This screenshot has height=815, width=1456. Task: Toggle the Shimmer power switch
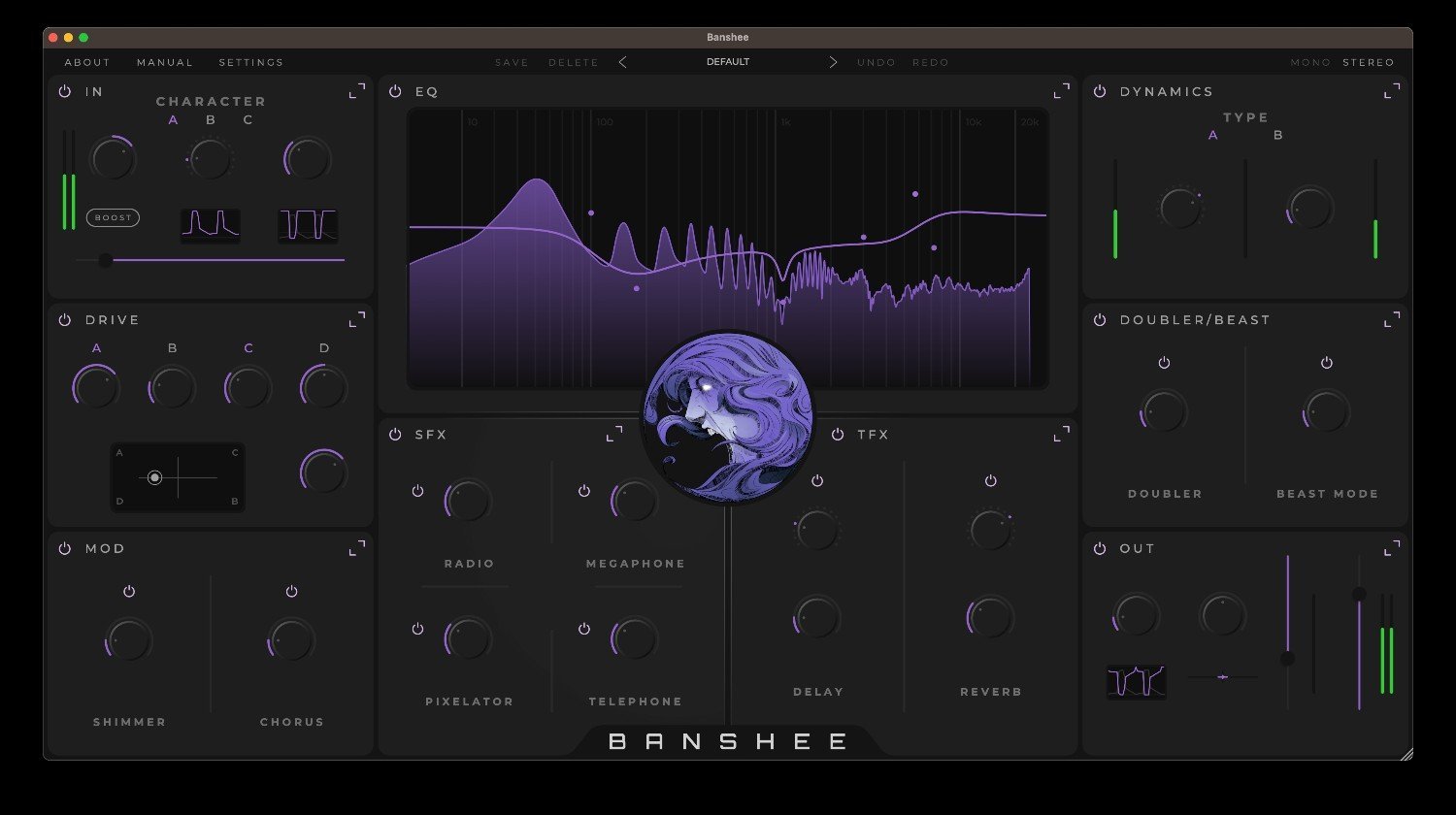[129, 590]
